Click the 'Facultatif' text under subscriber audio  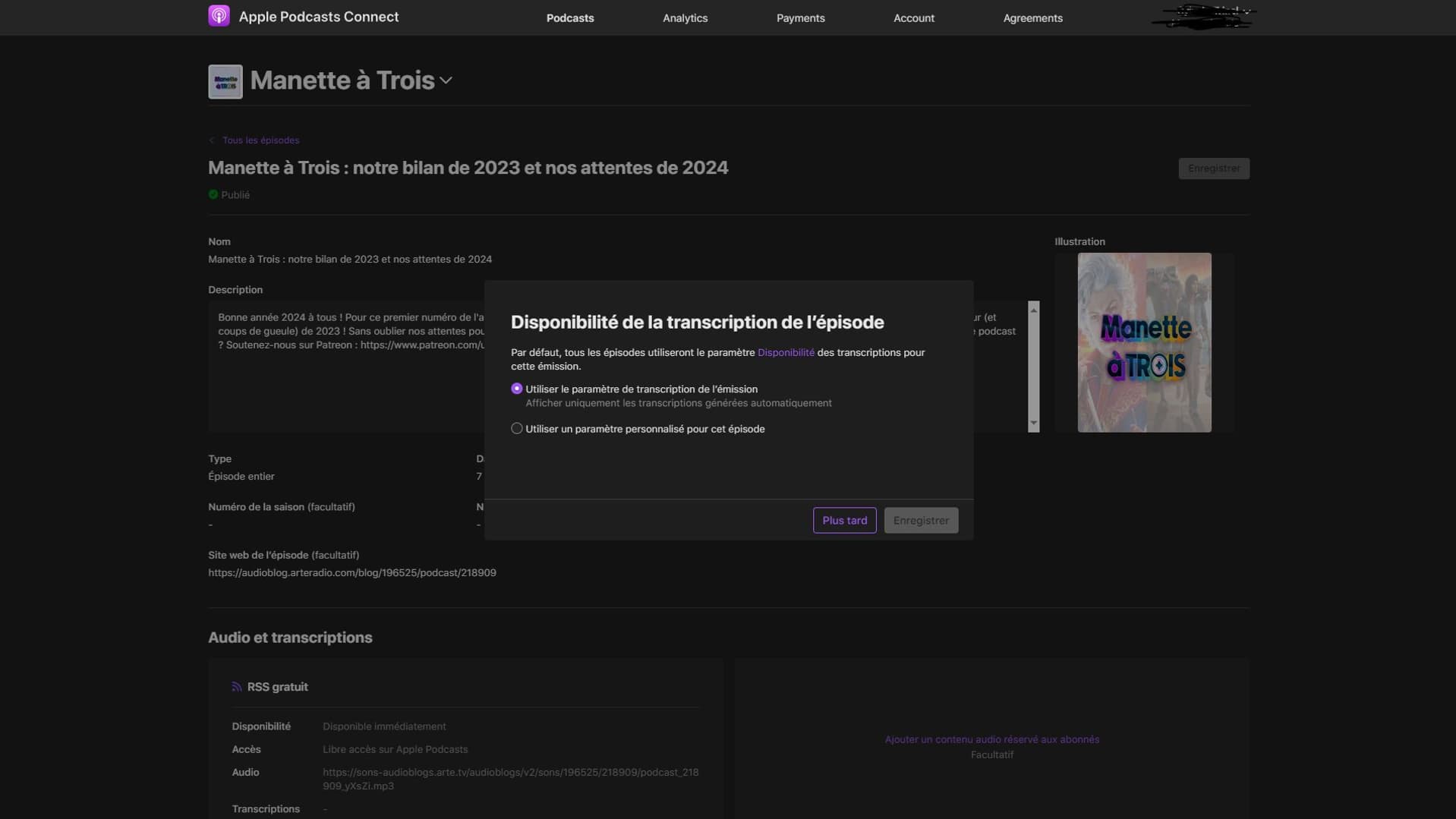991,754
